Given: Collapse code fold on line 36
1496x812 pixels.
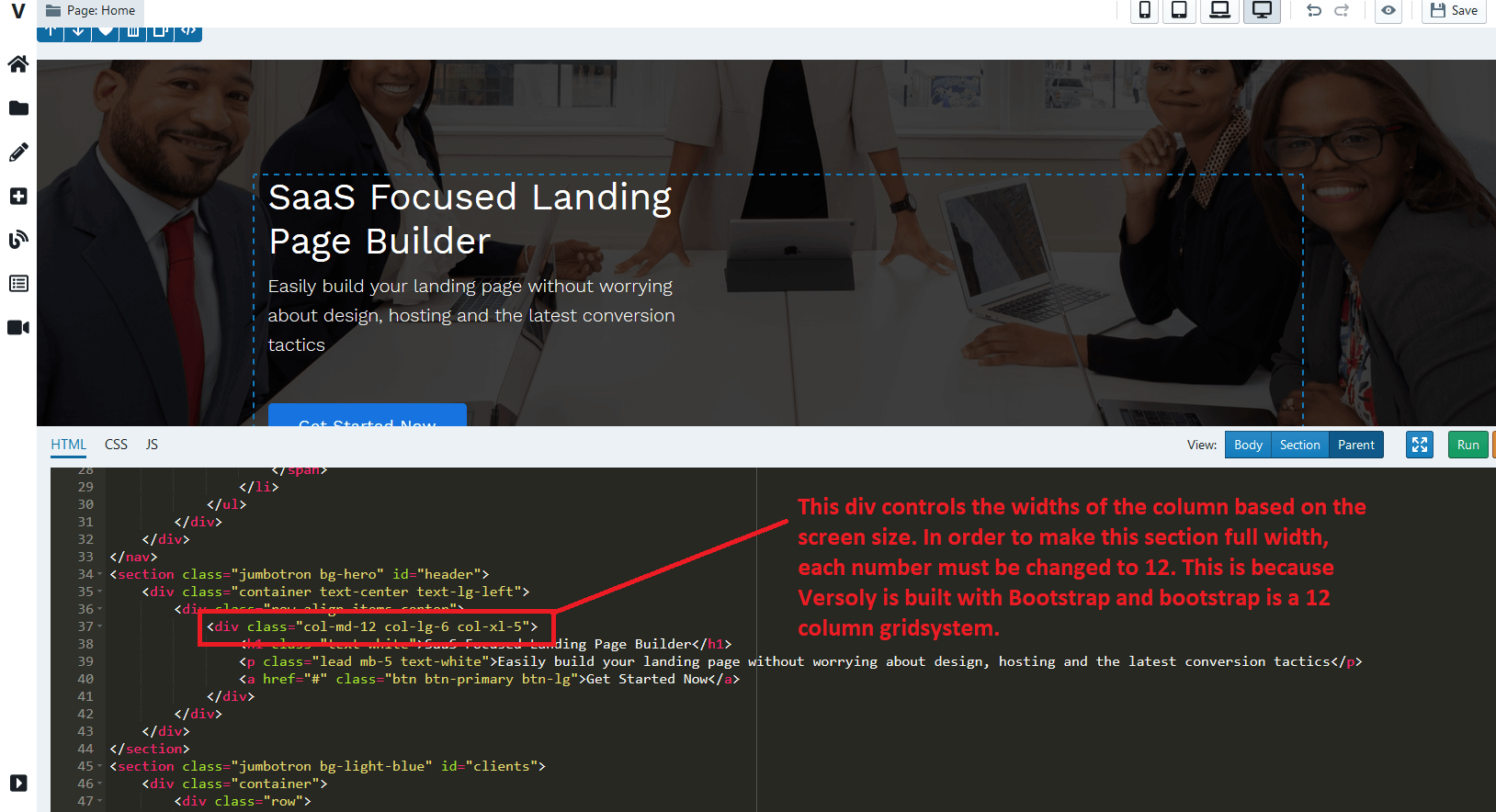Looking at the screenshot, I should click(x=99, y=610).
